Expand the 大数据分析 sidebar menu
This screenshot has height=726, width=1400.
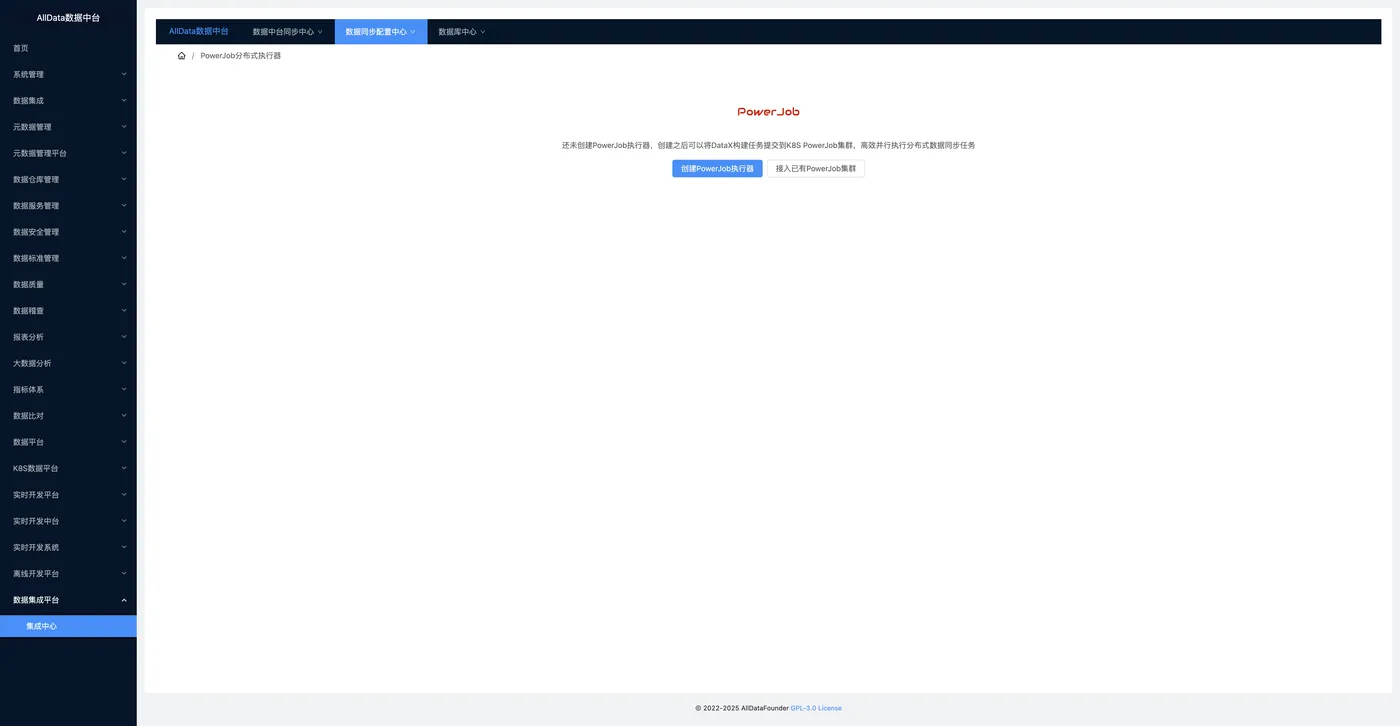point(68,363)
